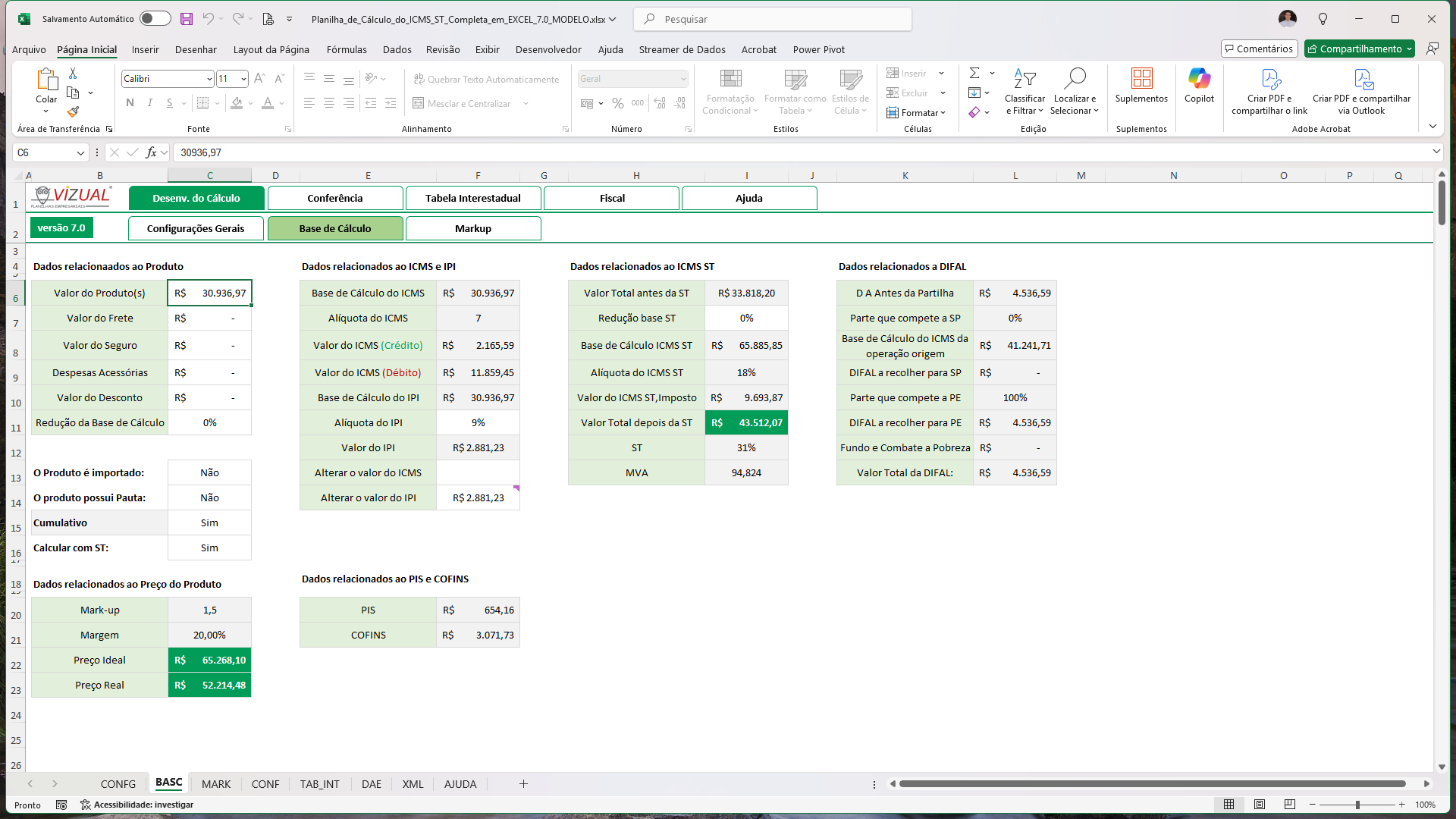Switch to Page Break Preview view
1456x819 pixels.
(x=1289, y=805)
